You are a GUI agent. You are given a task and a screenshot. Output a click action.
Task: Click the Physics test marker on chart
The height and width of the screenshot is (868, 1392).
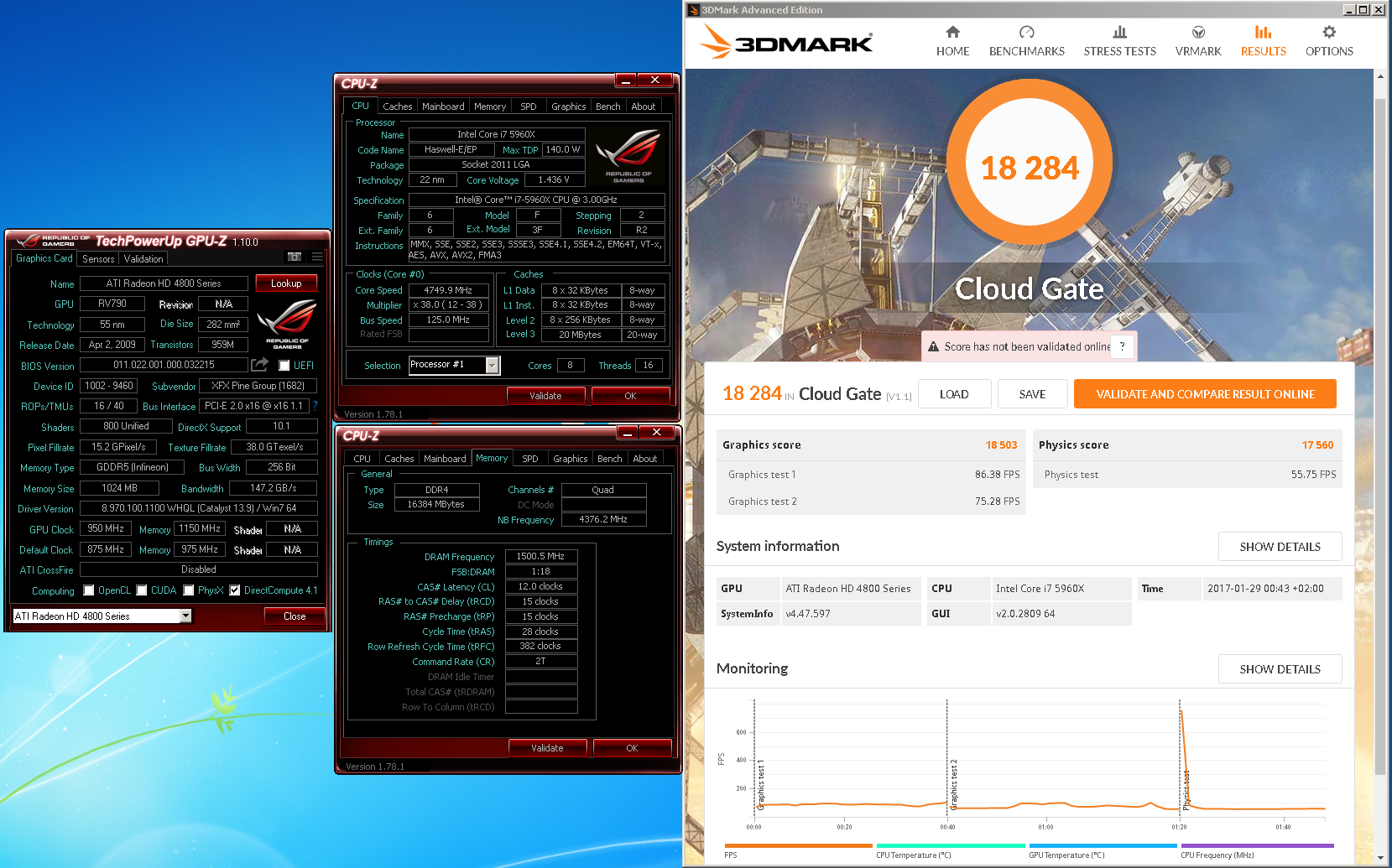[1186, 789]
